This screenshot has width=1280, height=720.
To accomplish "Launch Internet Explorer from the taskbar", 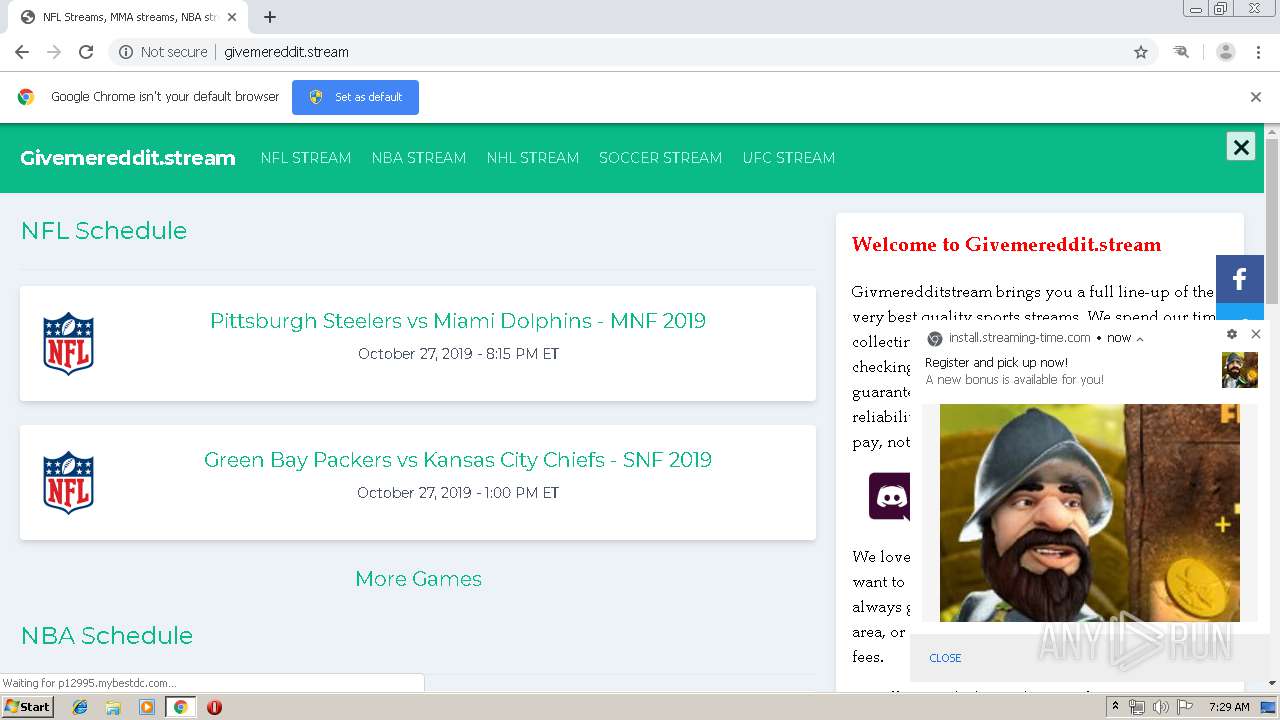I will [x=80, y=707].
